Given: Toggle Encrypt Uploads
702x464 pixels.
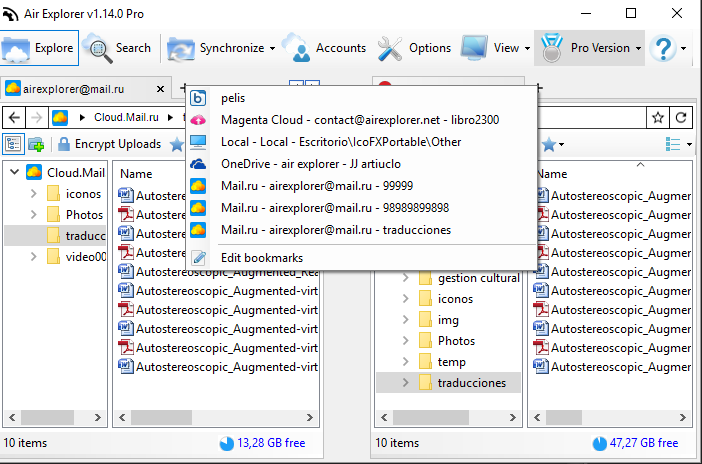Looking at the screenshot, I should pos(110,144).
